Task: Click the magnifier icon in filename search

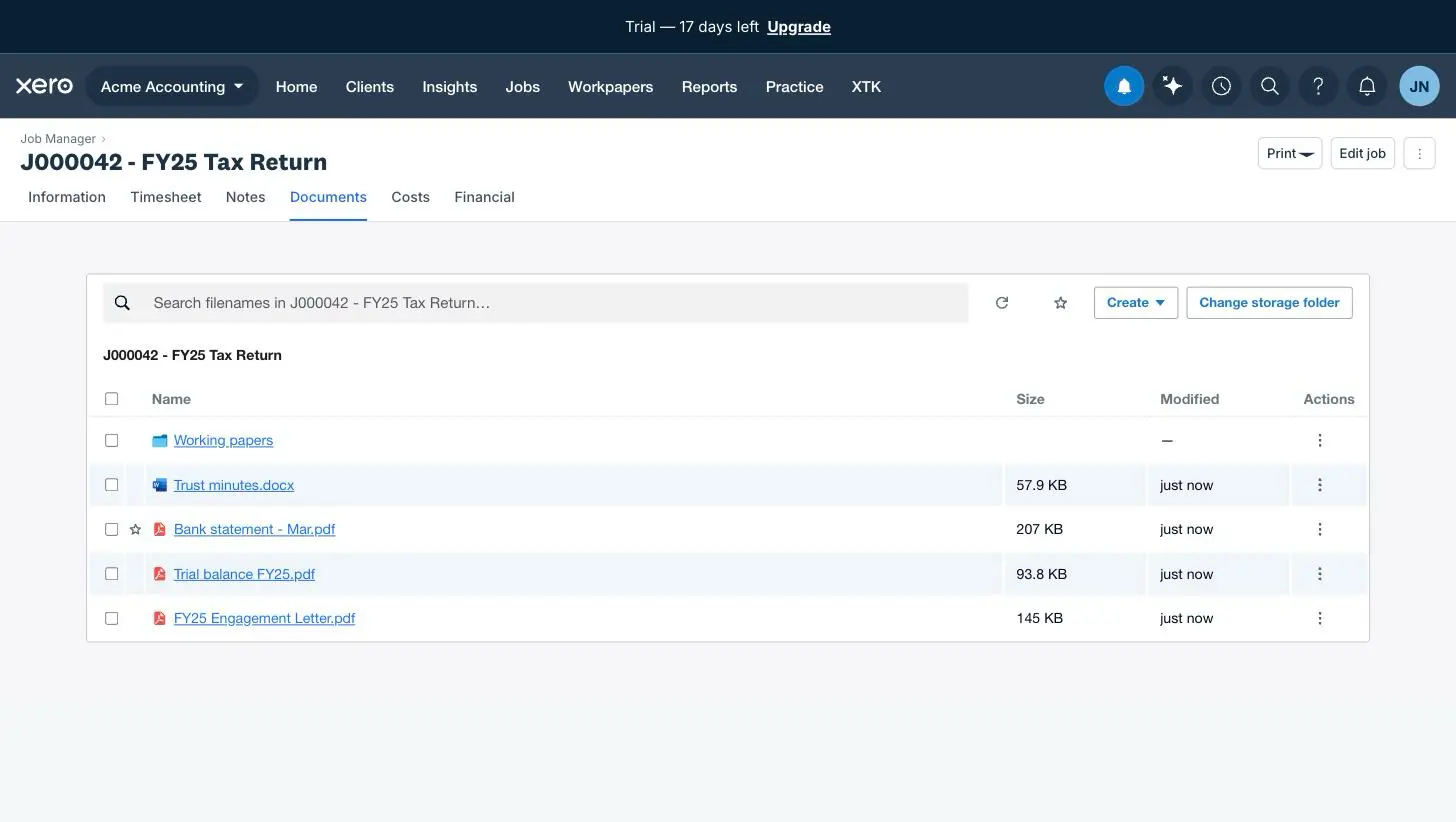Action: [122, 303]
